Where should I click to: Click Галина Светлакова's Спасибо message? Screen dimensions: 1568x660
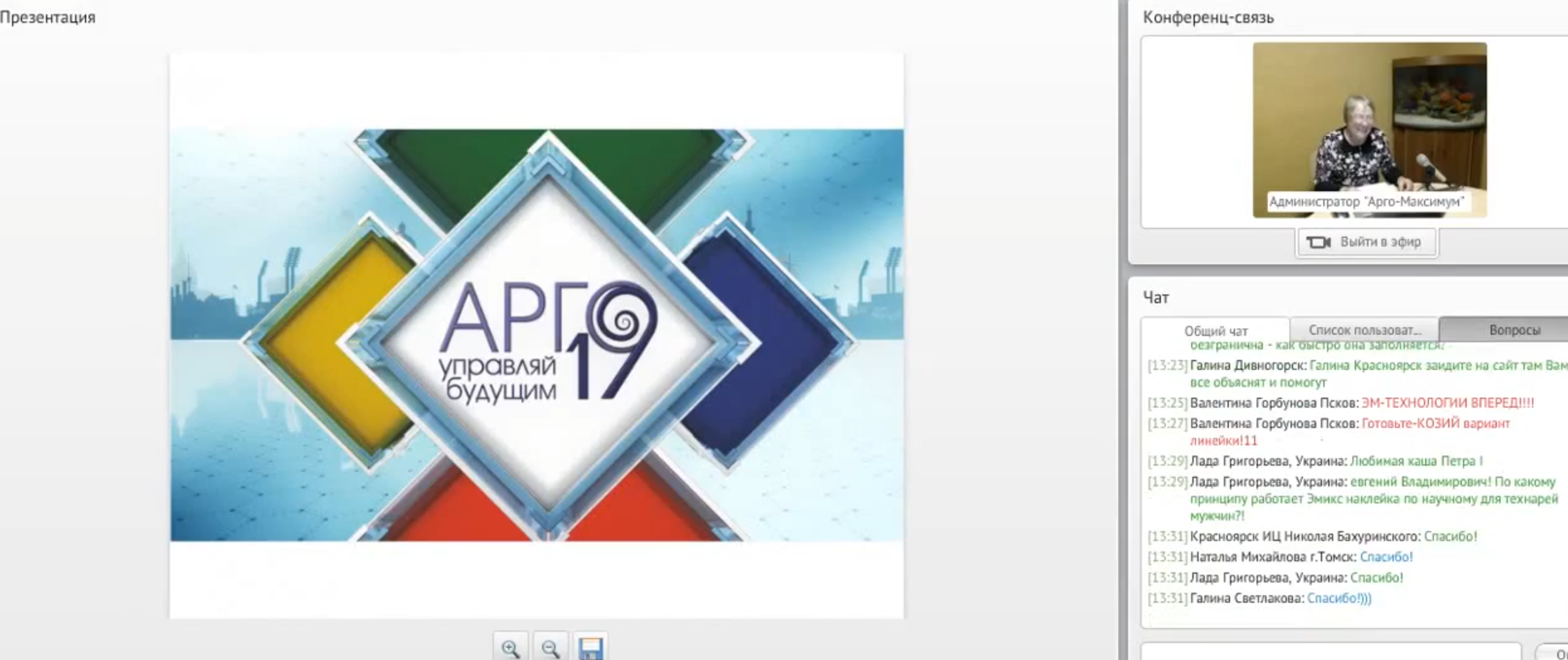[1339, 598]
